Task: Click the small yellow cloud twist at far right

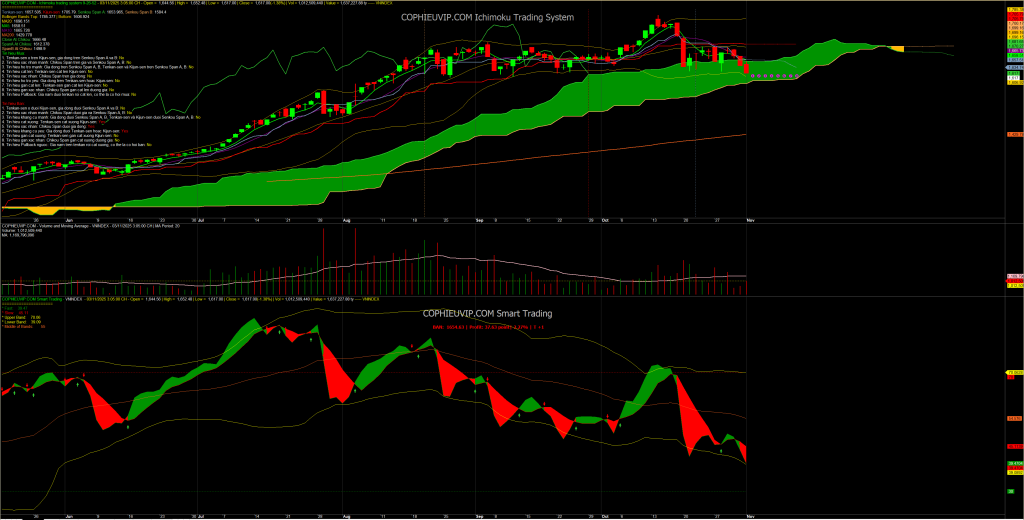Action: pyautogui.click(x=896, y=49)
